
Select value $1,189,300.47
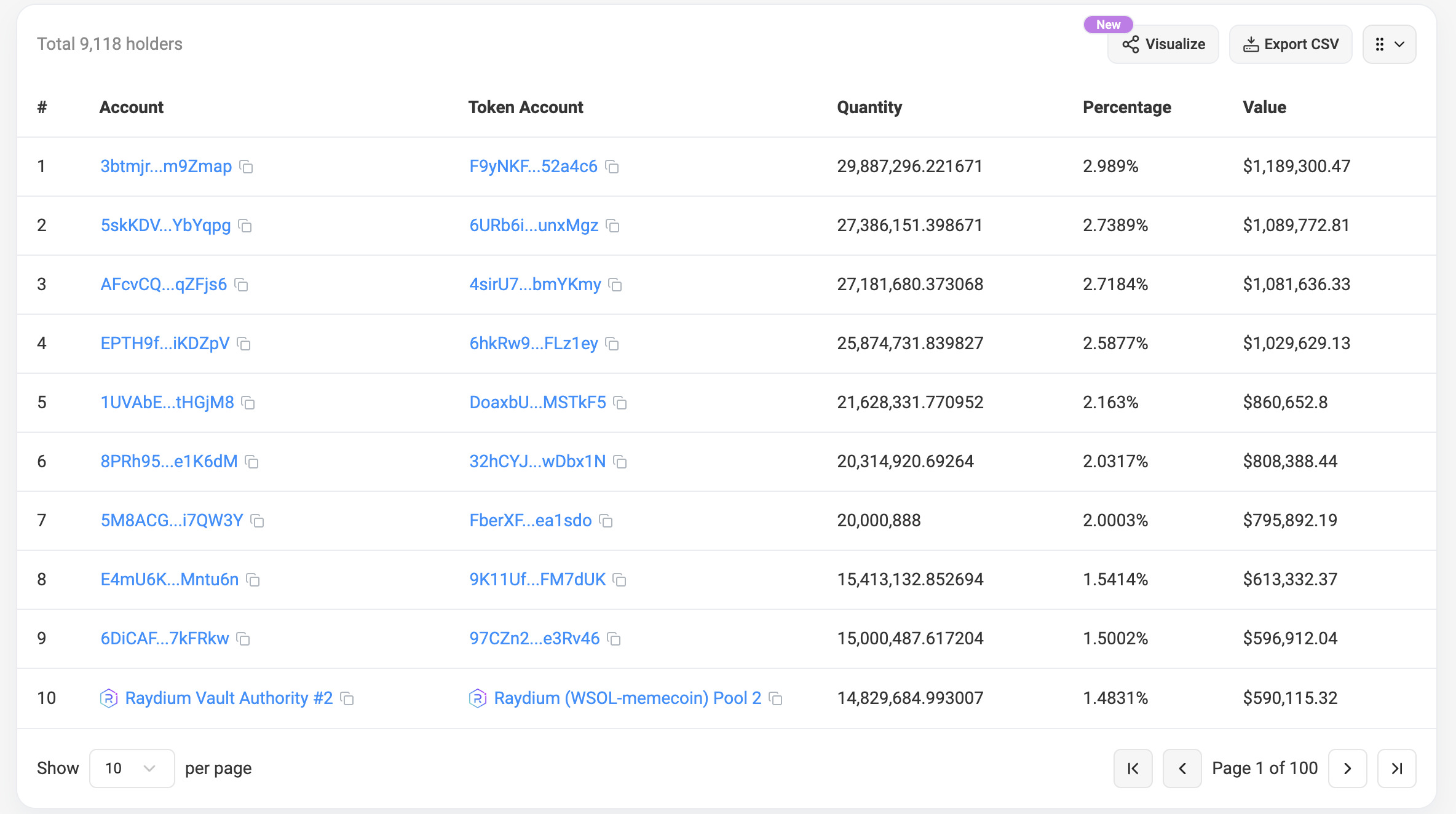click(1296, 166)
